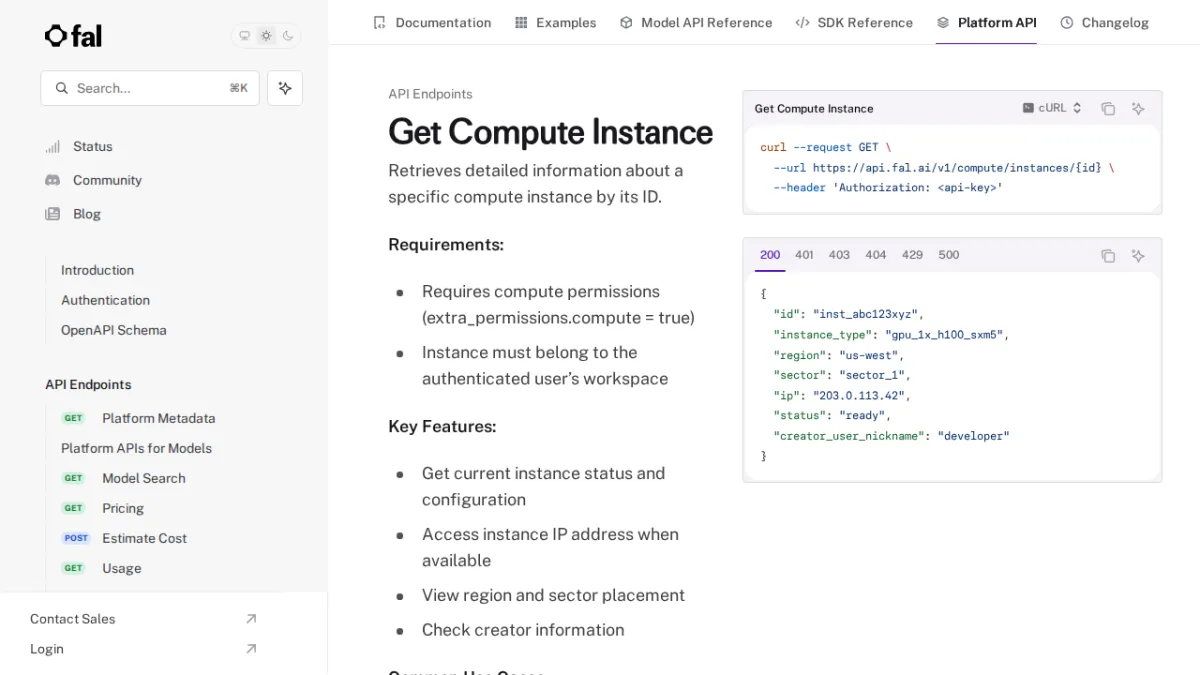
Task: Ask AI about the response JSON
Action: [1138, 256]
